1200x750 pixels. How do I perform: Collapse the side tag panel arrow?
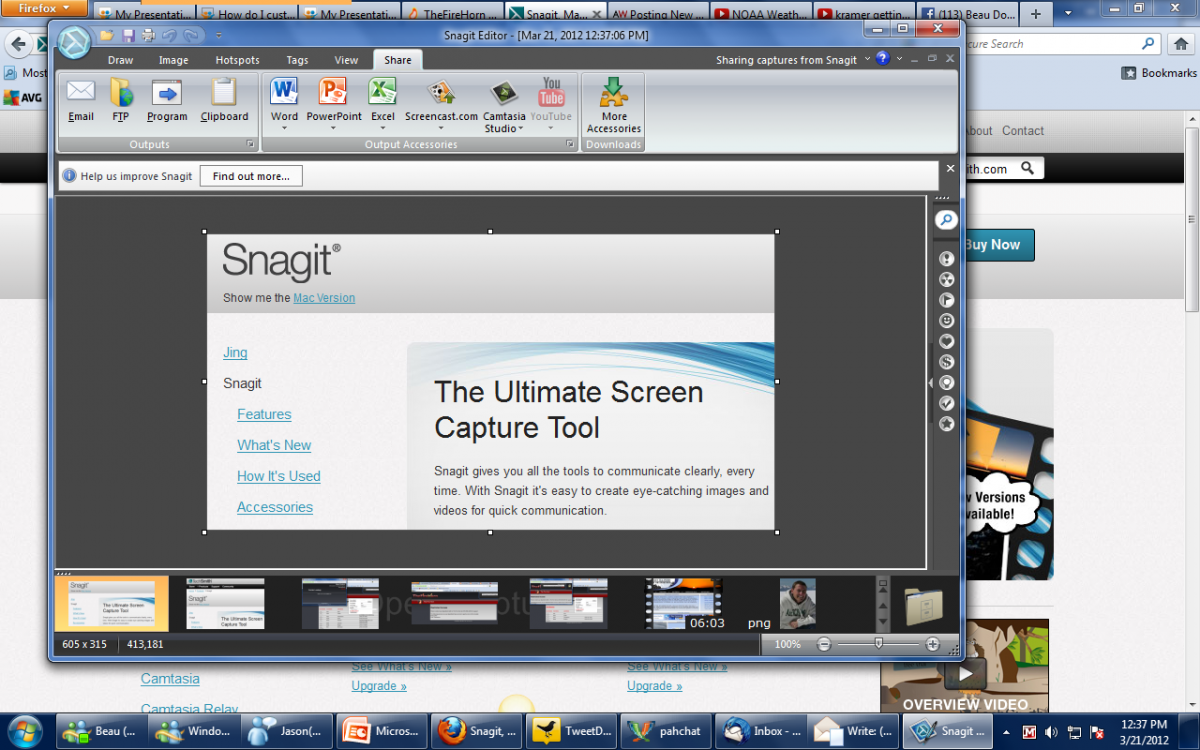pos(932,382)
